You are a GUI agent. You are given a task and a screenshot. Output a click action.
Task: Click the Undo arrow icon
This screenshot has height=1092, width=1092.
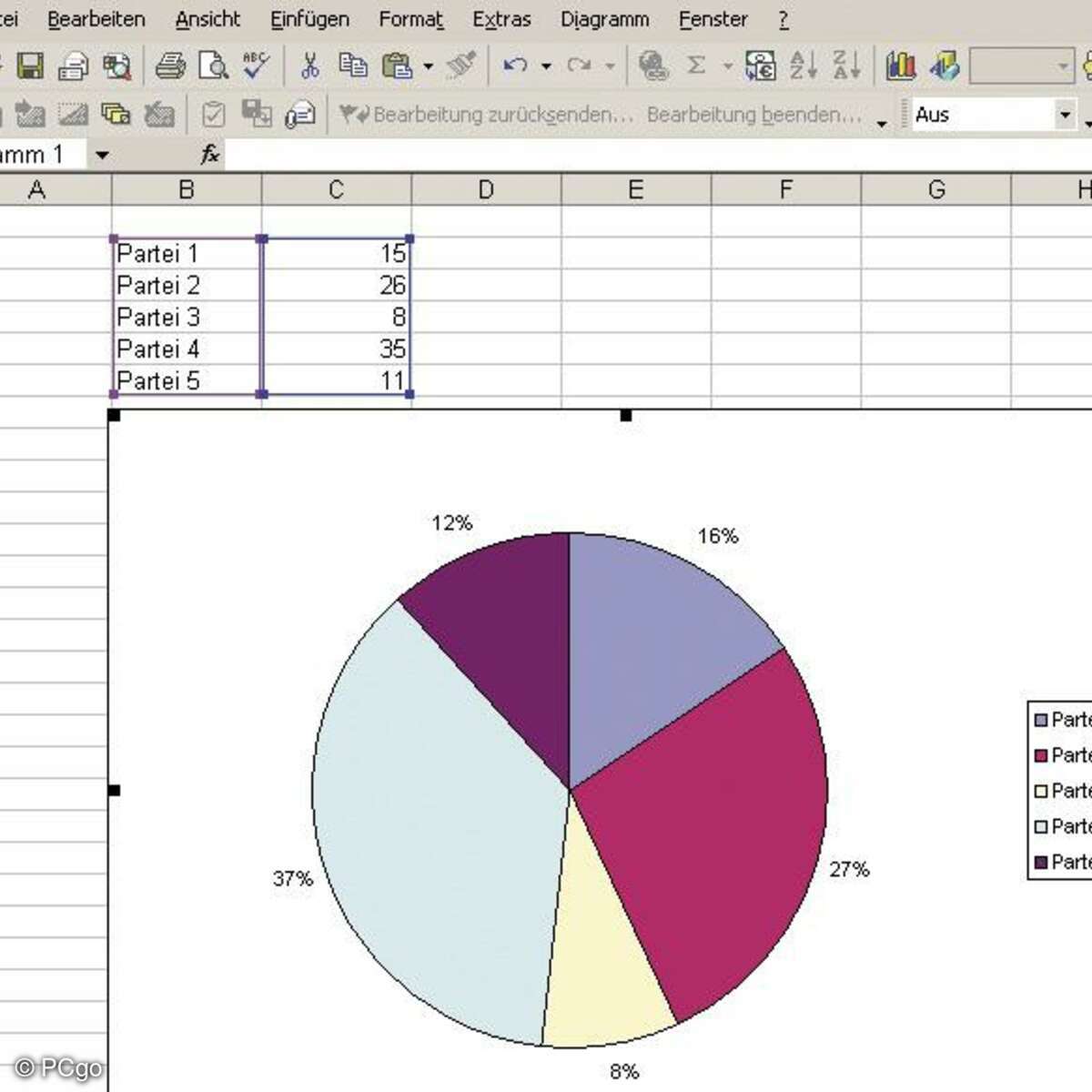(x=515, y=66)
